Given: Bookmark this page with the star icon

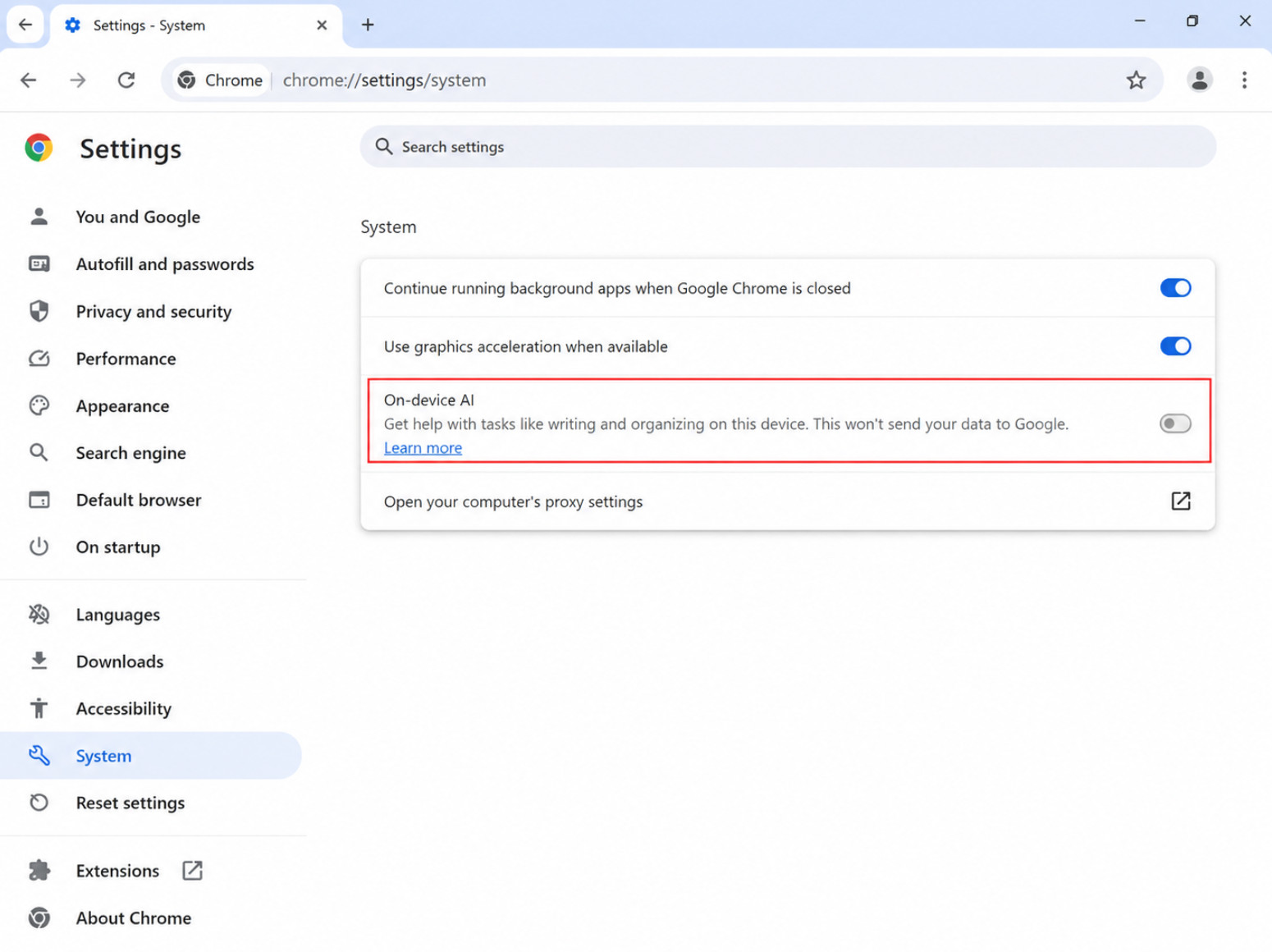Looking at the screenshot, I should pos(1136,80).
